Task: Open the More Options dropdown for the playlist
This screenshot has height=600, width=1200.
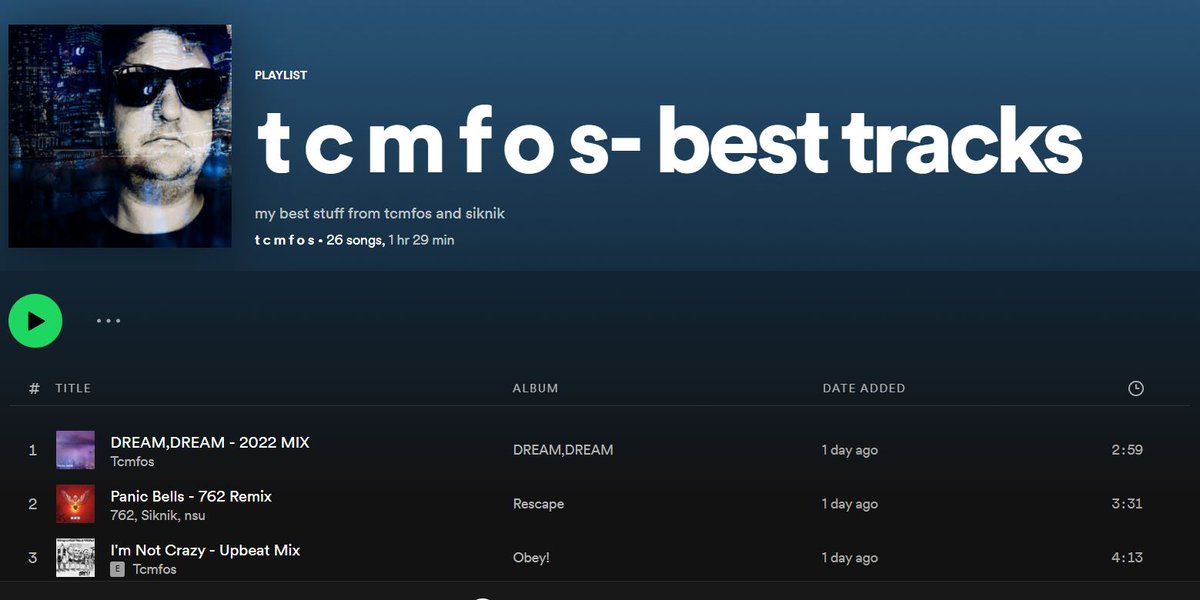Action: point(107,320)
